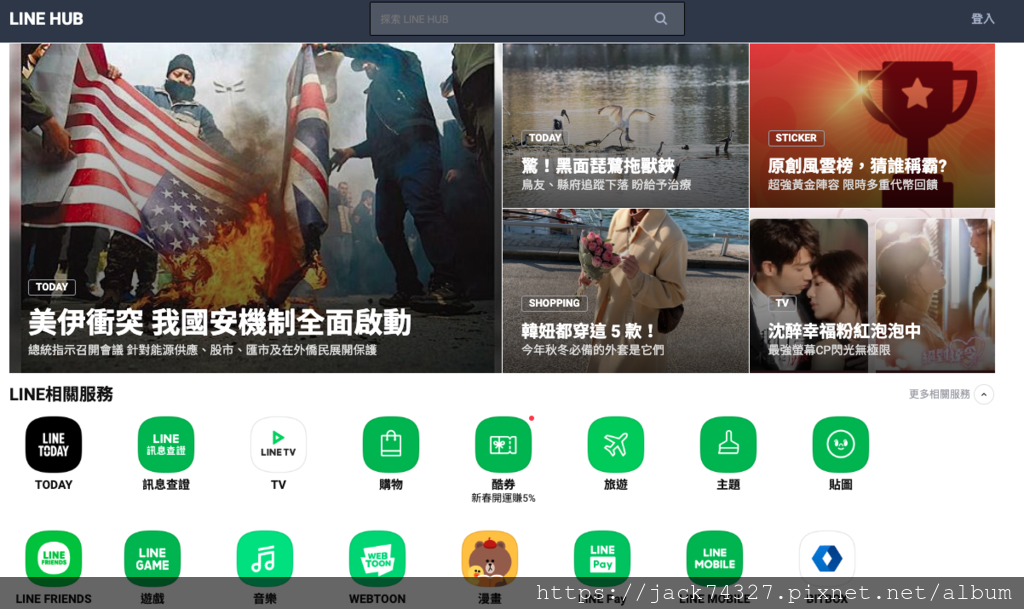Click the 新春開運賺5% promo text
1024x609 pixels.
pos(503,498)
